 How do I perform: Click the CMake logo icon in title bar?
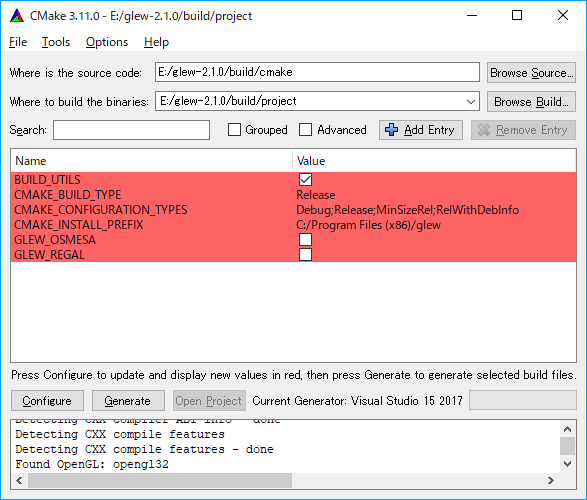(17, 16)
